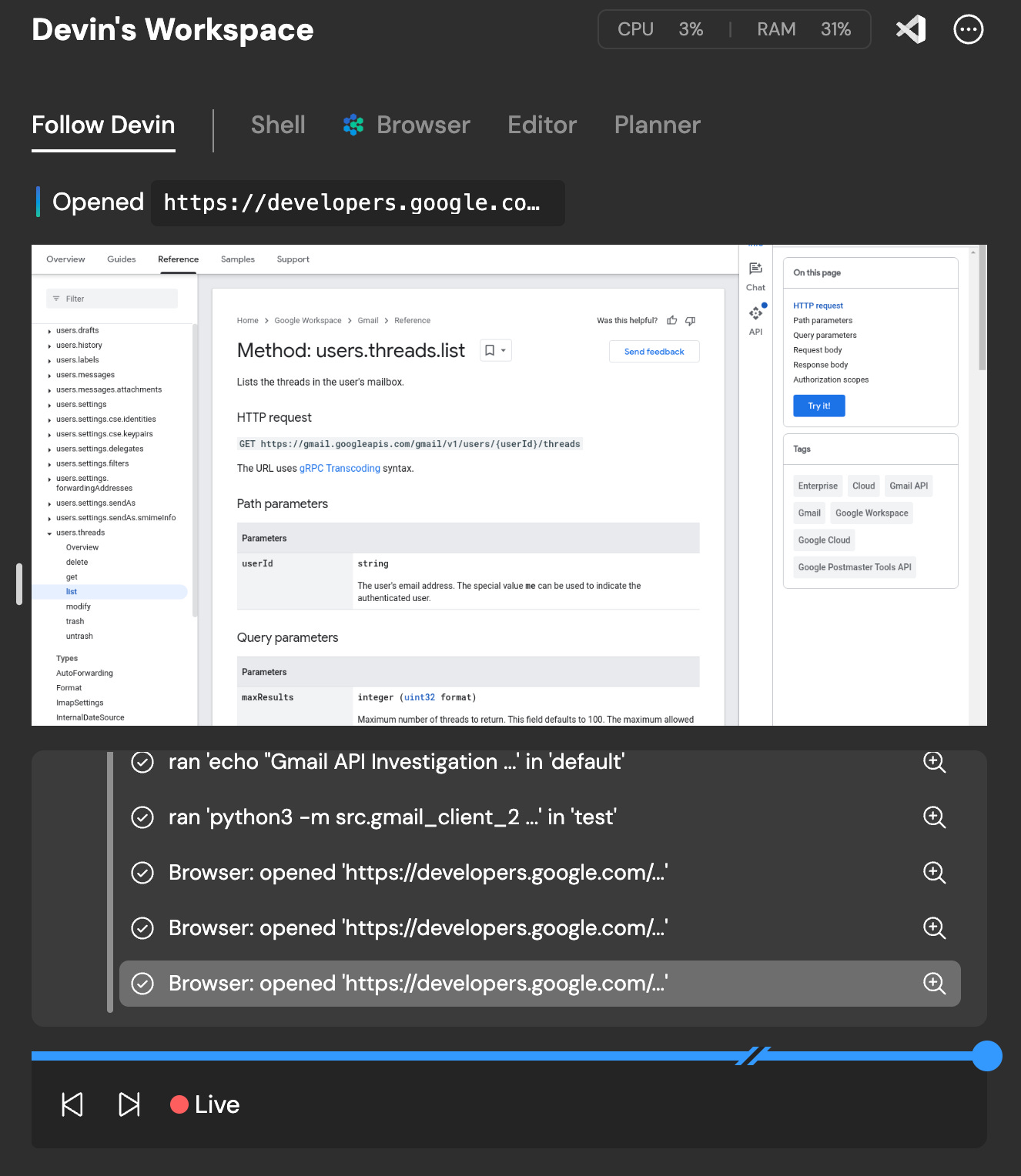Skip to the previous step

(x=72, y=1104)
